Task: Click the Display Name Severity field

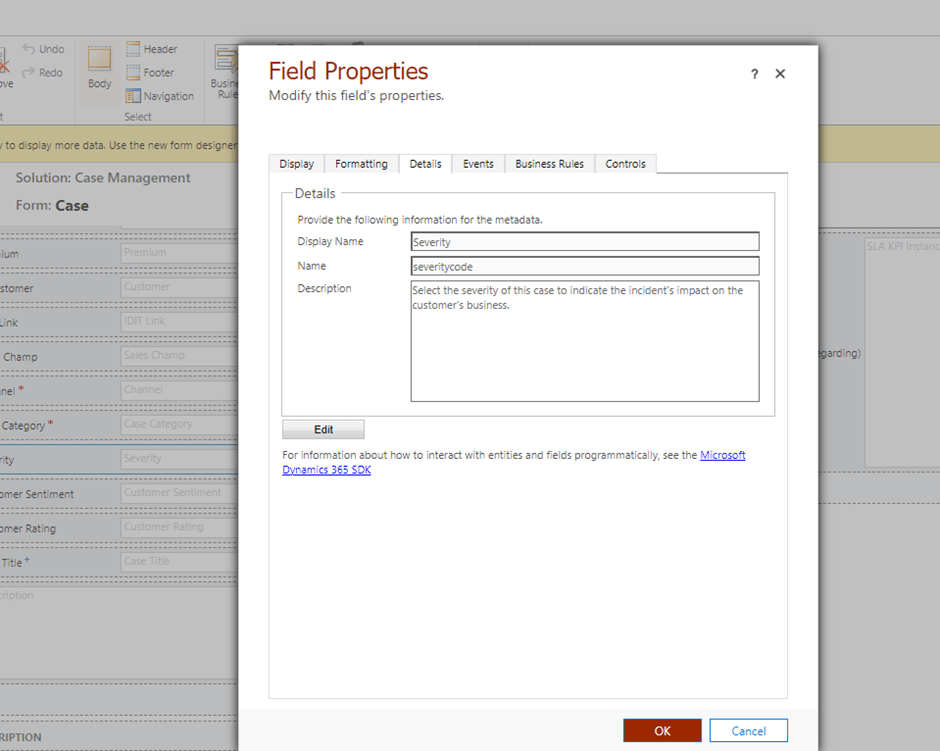Action: (584, 242)
